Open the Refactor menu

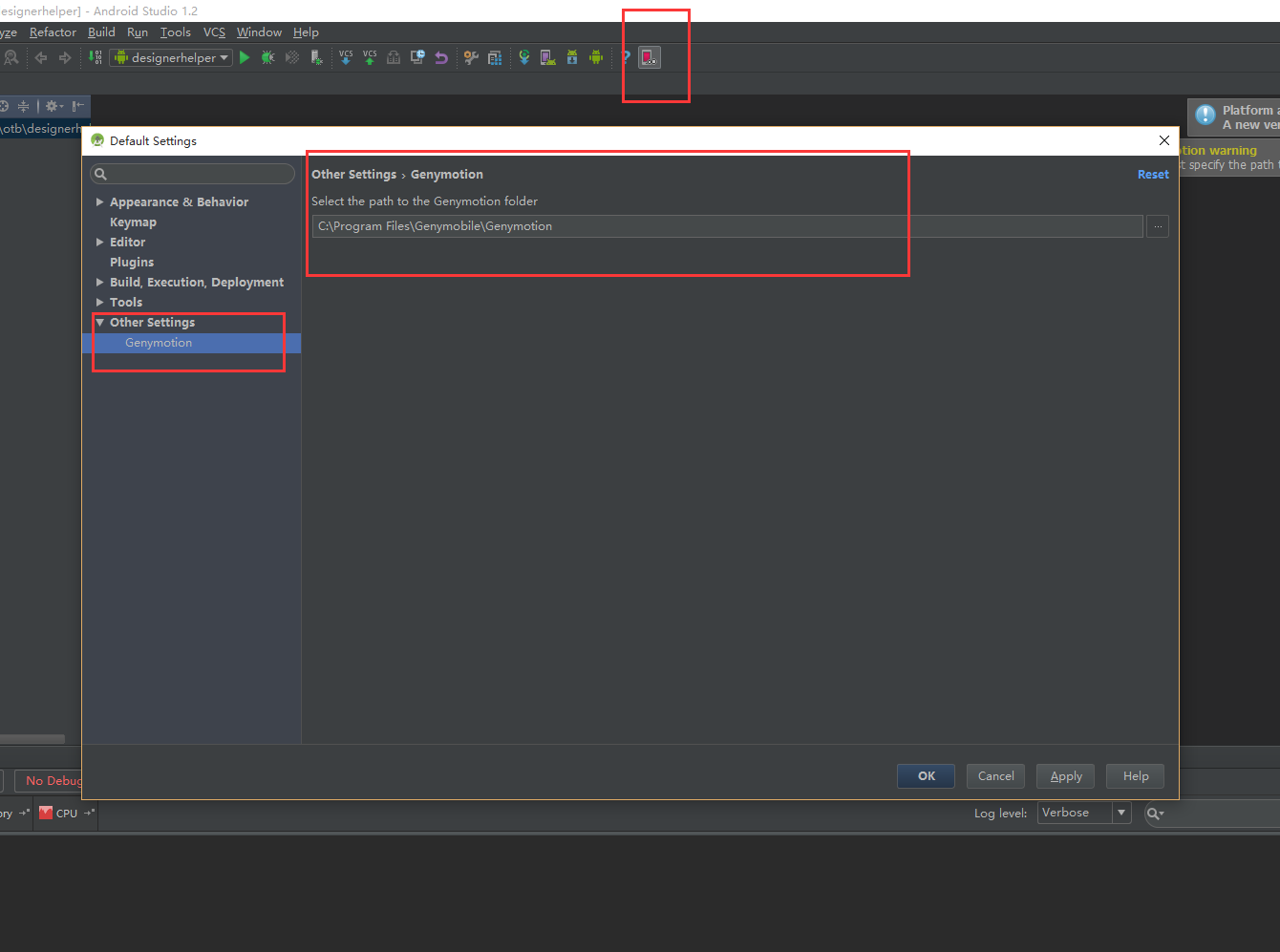coord(53,32)
